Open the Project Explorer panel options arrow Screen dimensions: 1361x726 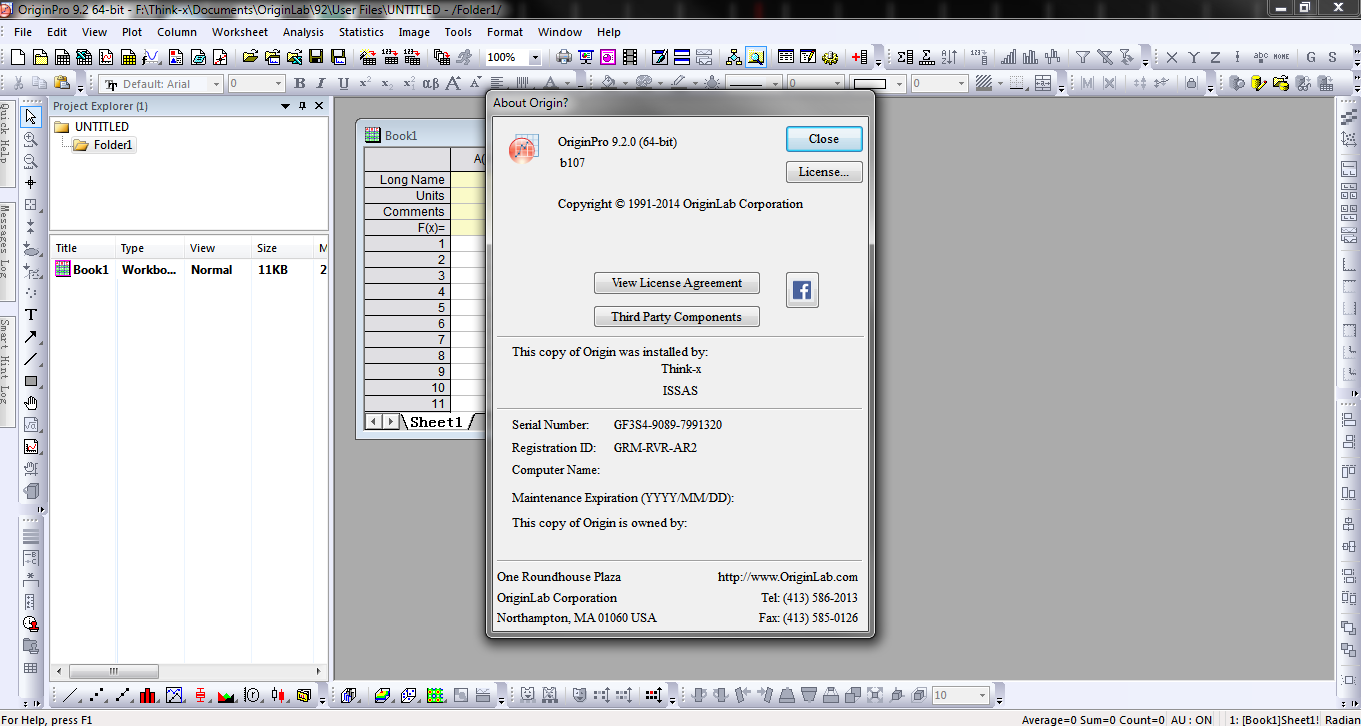(x=287, y=106)
